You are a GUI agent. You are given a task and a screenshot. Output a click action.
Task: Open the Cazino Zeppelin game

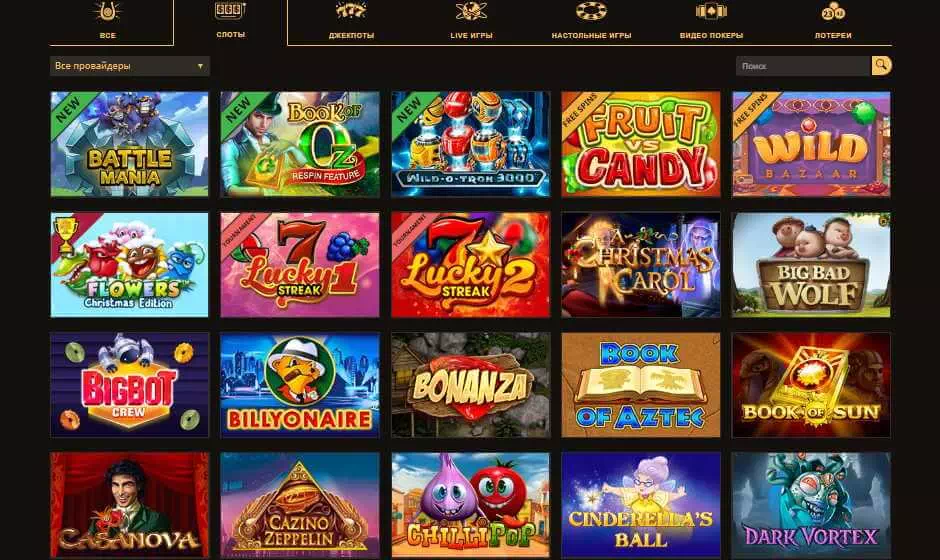300,505
